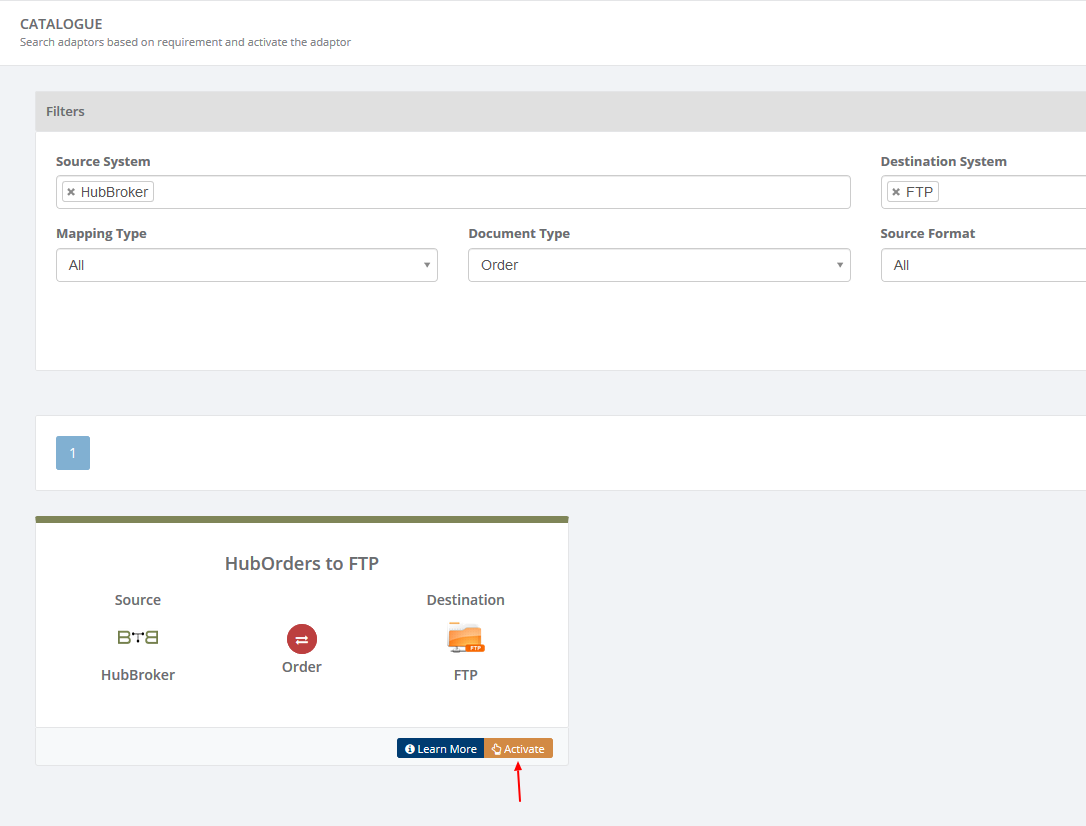Click the Document Type field label
Image resolution: width=1086 pixels, height=826 pixels.
(x=519, y=234)
